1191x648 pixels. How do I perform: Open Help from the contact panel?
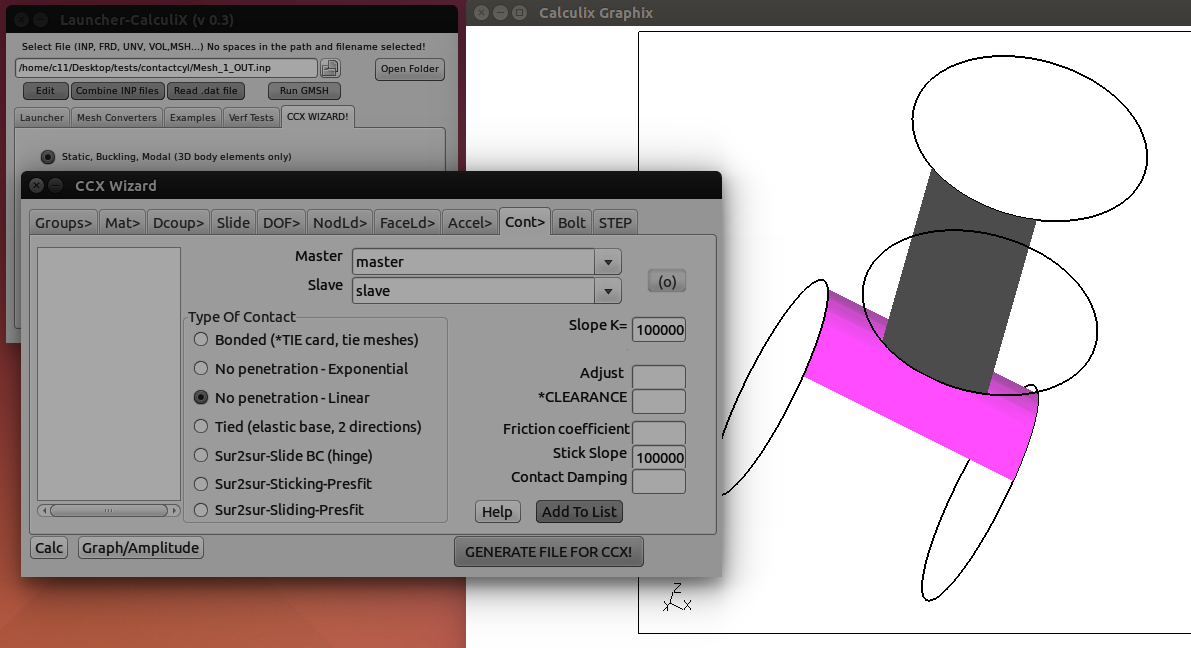[x=497, y=511]
